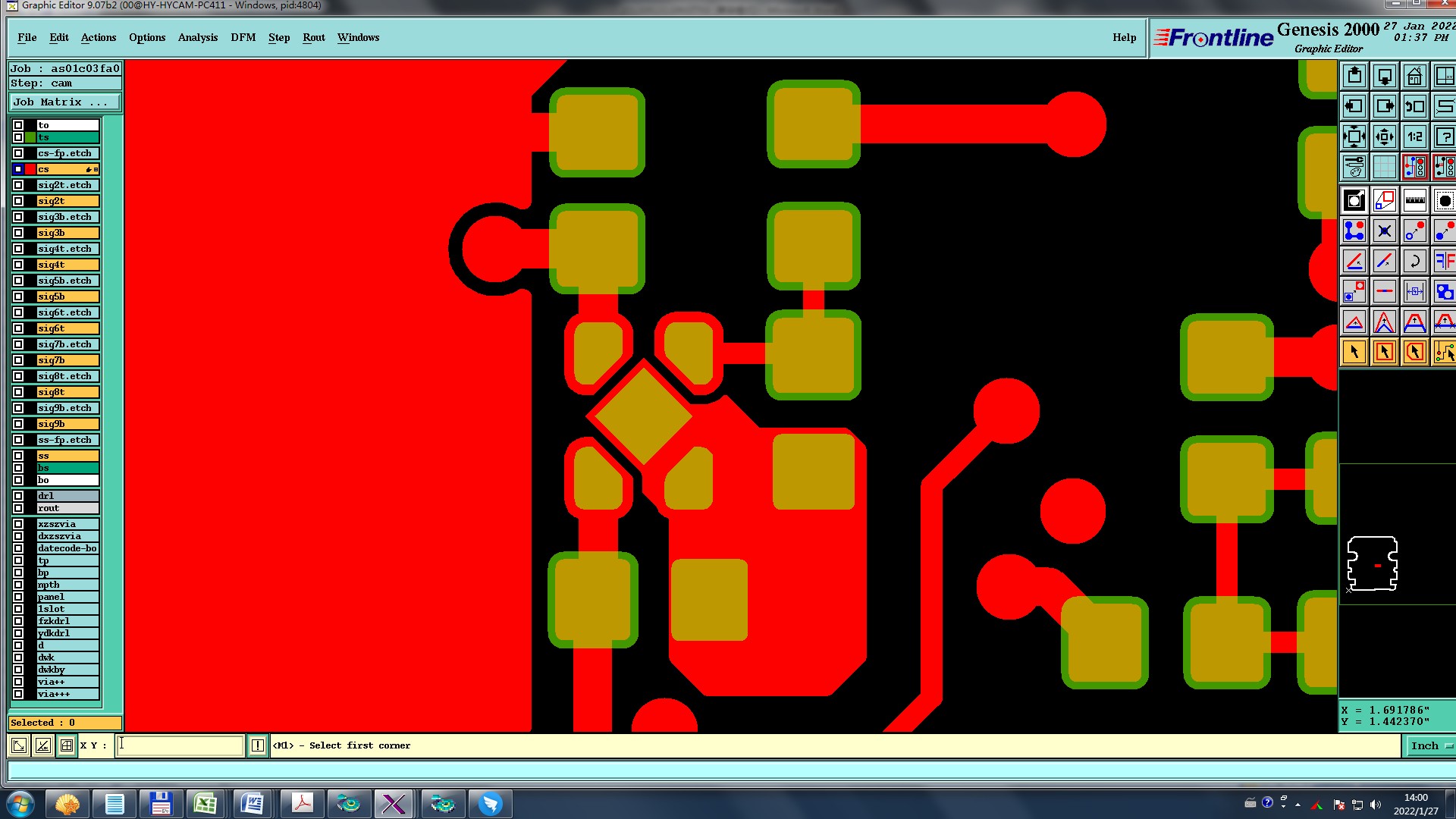This screenshot has width=1456, height=819.
Task: Open the DFM menu
Action: coord(243,38)
